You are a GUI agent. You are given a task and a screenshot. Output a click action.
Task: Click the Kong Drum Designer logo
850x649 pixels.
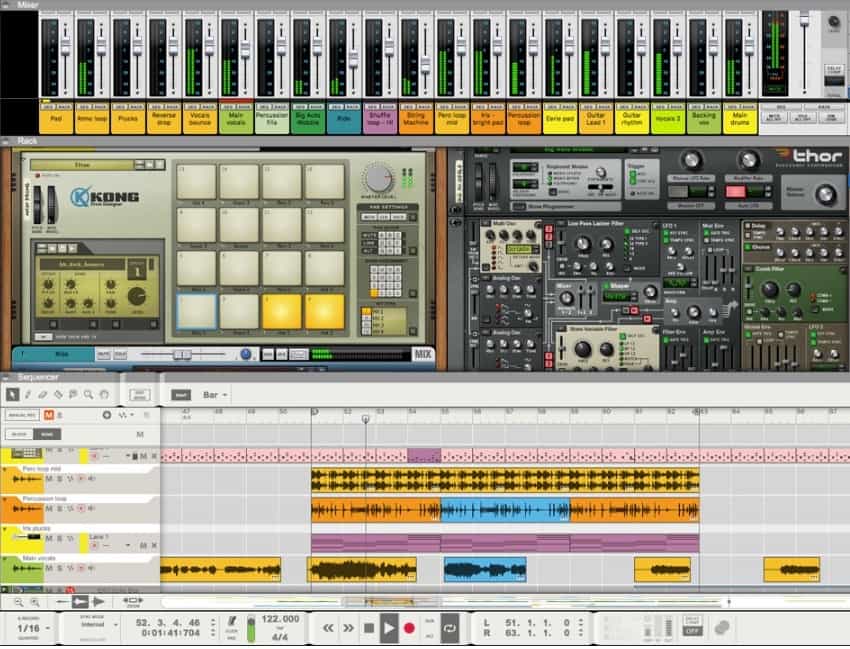105,197
